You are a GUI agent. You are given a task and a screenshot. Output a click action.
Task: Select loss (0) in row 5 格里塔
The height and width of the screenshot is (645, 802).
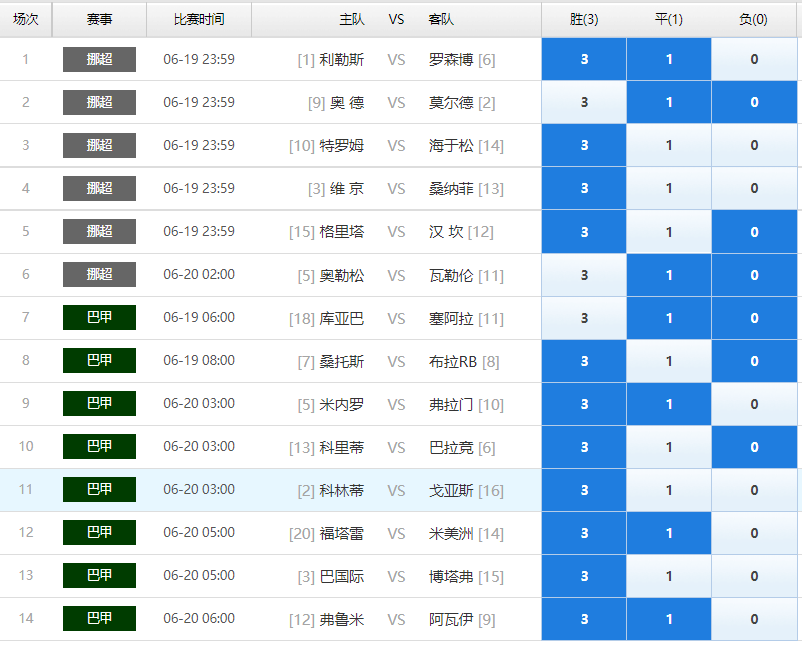pos(754,232)
